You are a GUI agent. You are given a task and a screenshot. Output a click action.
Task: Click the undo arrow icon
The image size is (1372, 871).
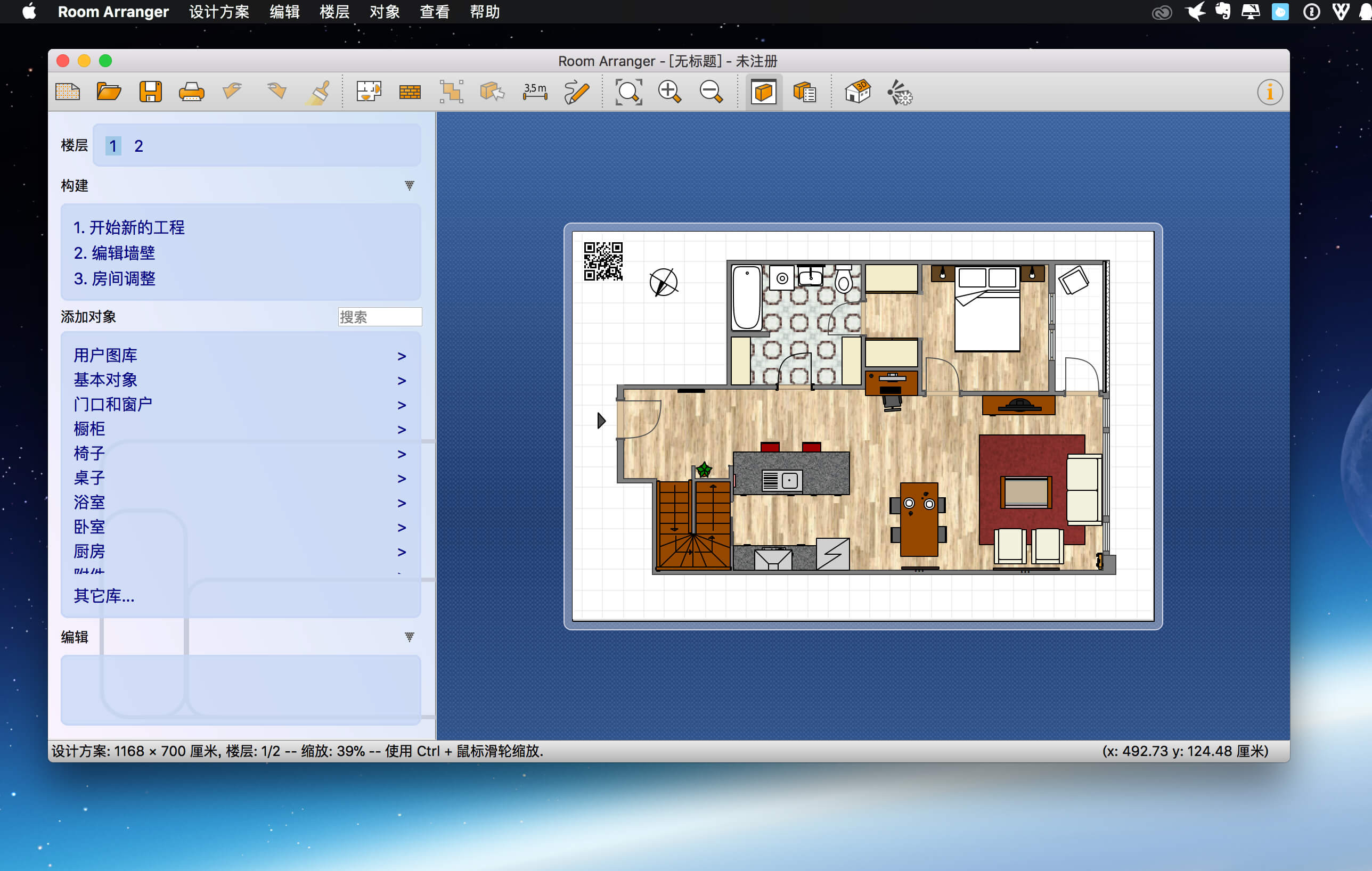coord(232,92)
